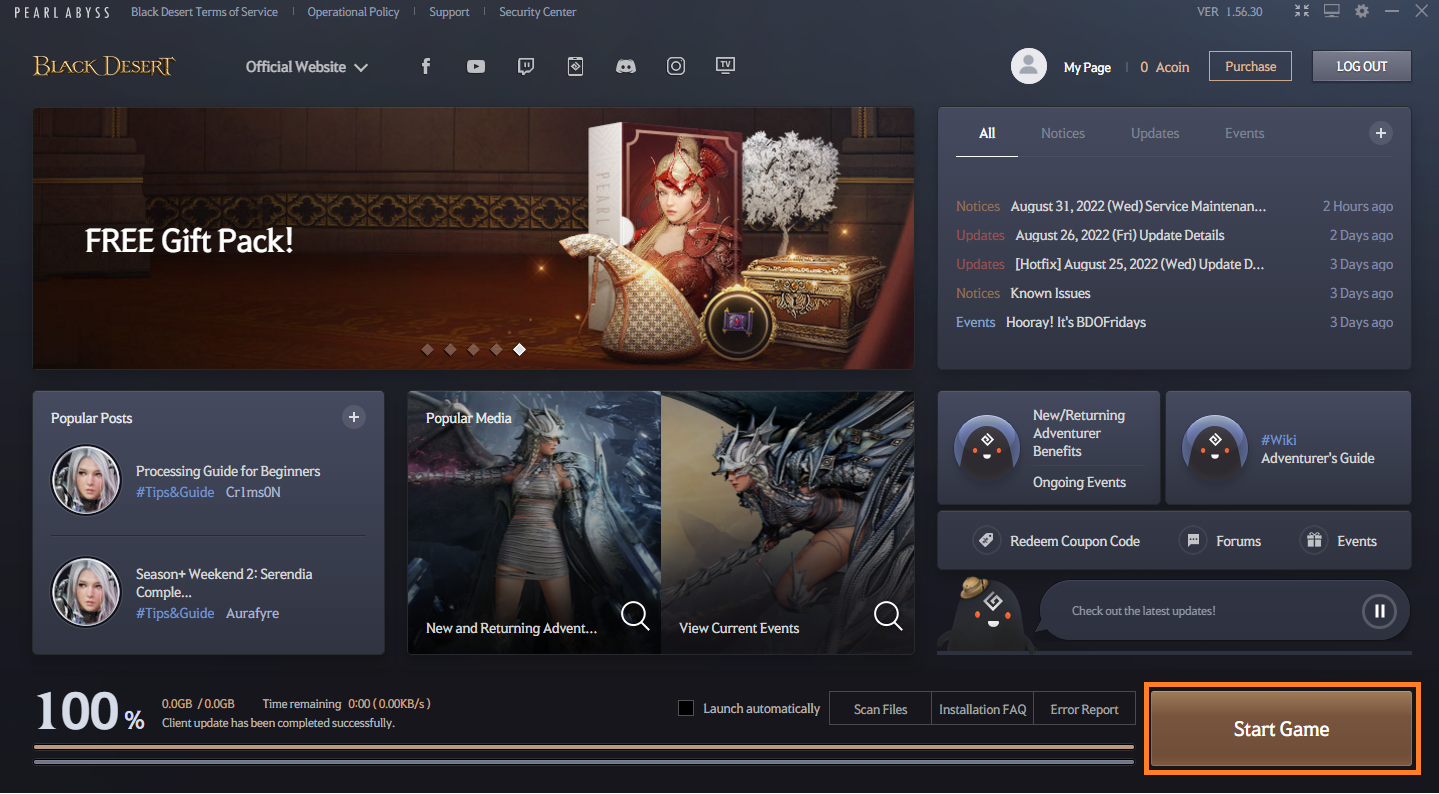Open the Facebook social icon
The image size is (1439, 794).
pos(426,67)
